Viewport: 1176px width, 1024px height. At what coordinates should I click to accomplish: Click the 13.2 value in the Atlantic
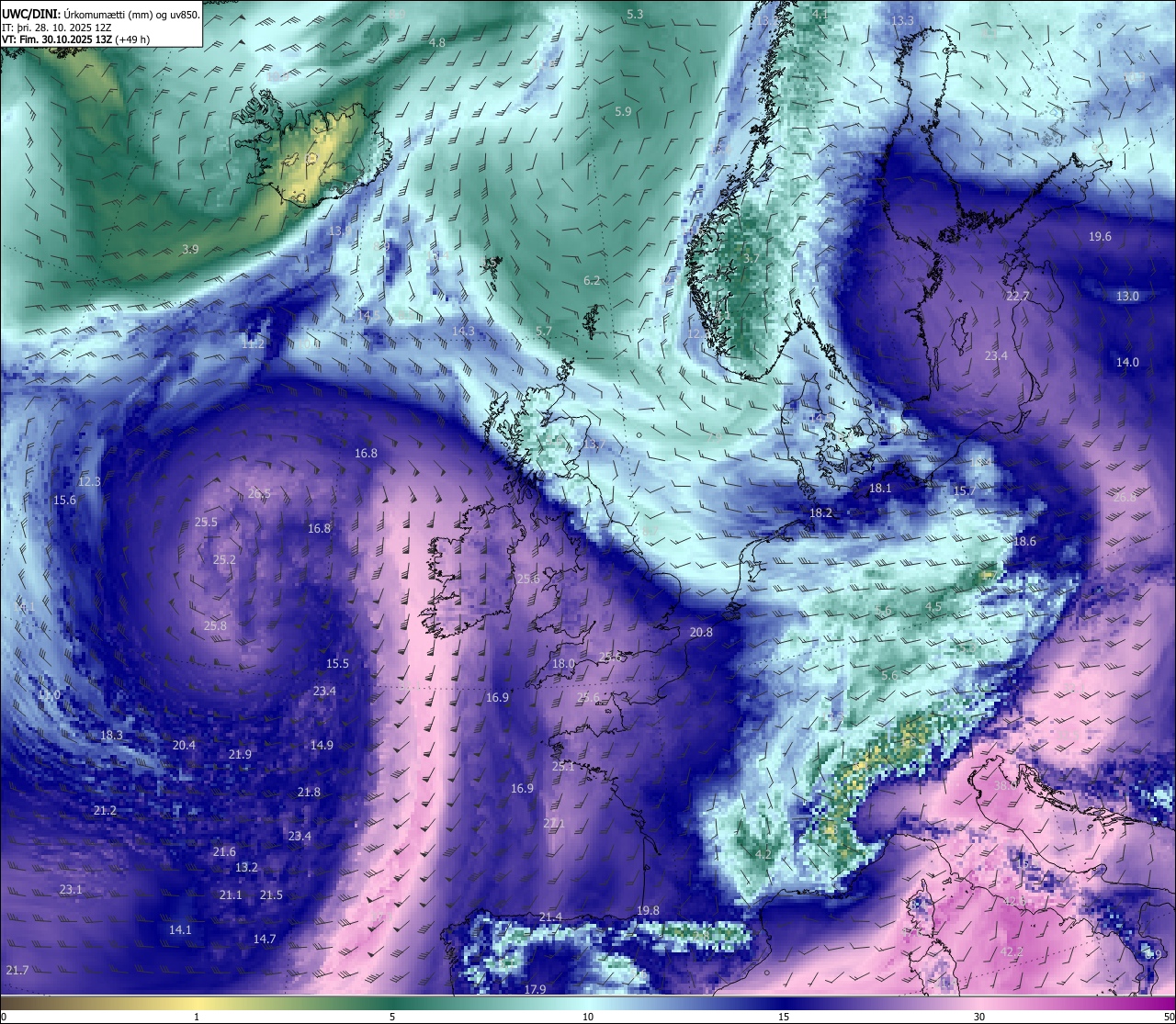coord(246,868)
